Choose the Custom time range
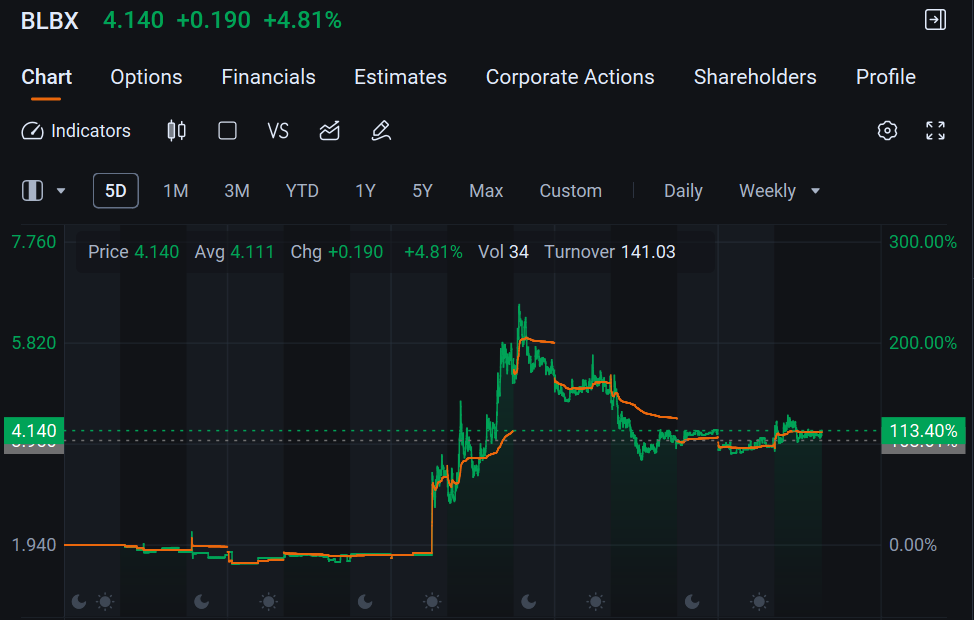The width and height of the screenshot is (974, 620). (570, 191)
